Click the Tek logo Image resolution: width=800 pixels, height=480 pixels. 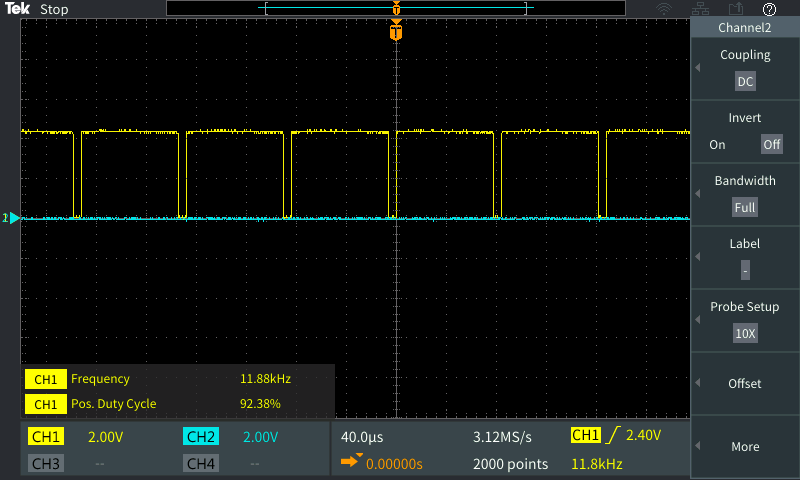point(17,9)
